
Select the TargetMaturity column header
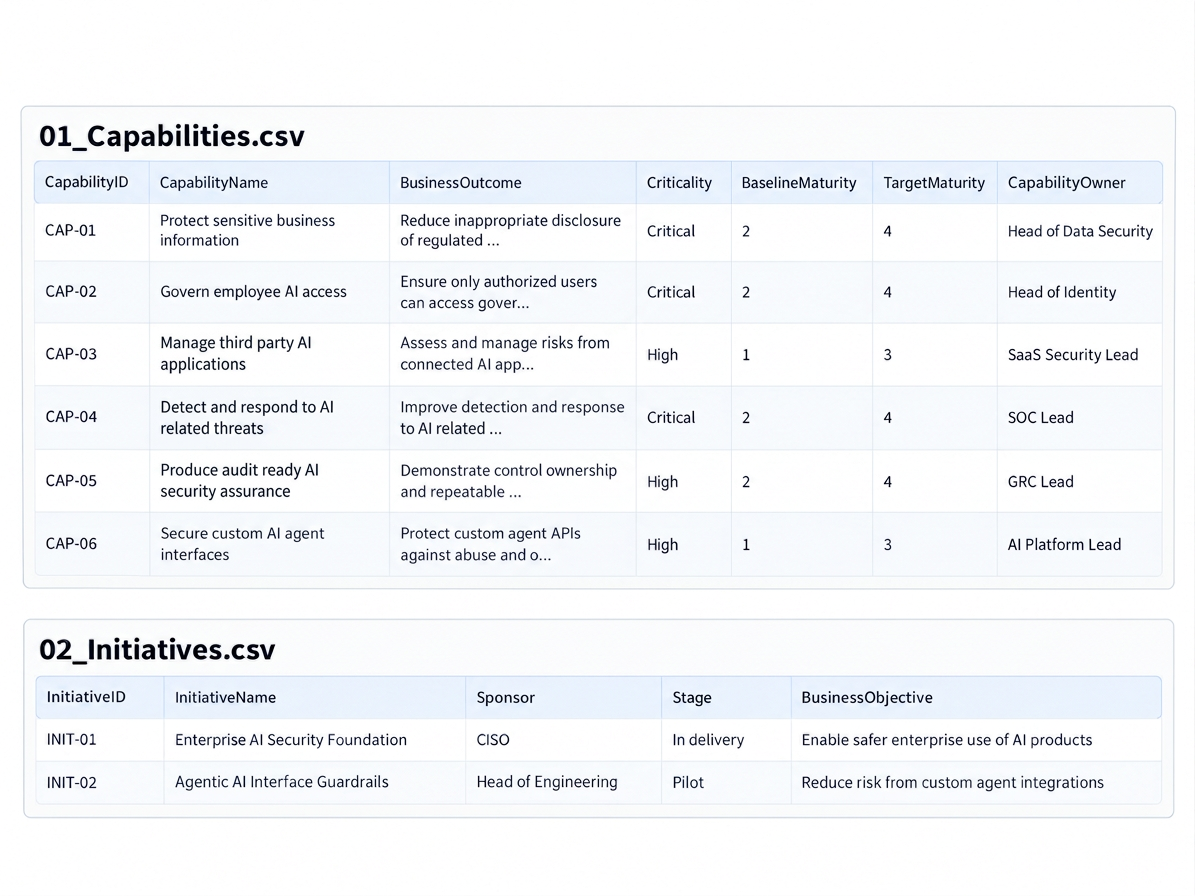pos(934,183)
